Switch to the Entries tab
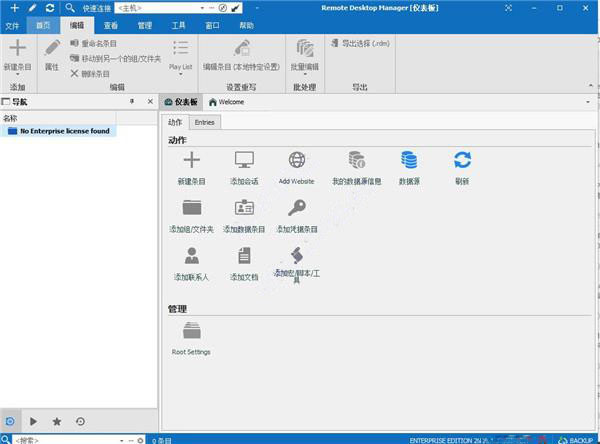This screenshot has height=444, width=600. (x=204, y=122)
